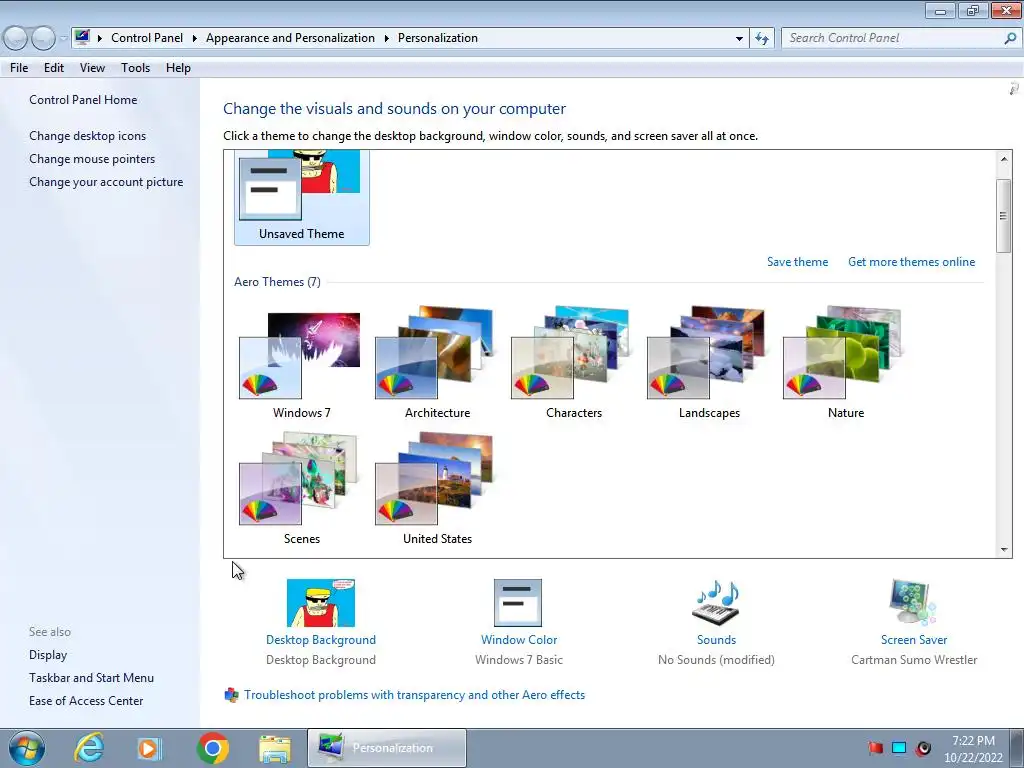Click the Save theme link
Screen dimensions: 1024x768
click(797, 262)
